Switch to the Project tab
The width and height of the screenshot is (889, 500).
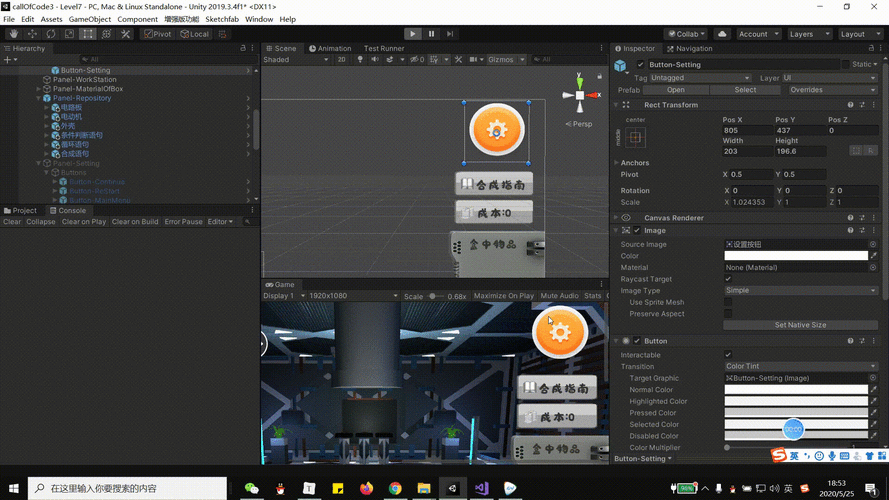tap(20, 210)
